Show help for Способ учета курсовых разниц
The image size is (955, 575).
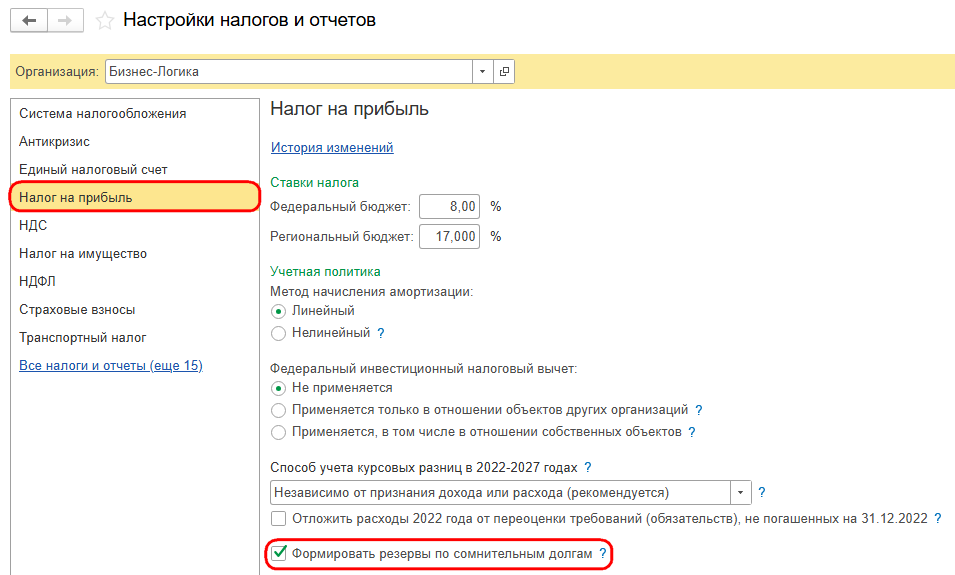[x=588, y=467]
